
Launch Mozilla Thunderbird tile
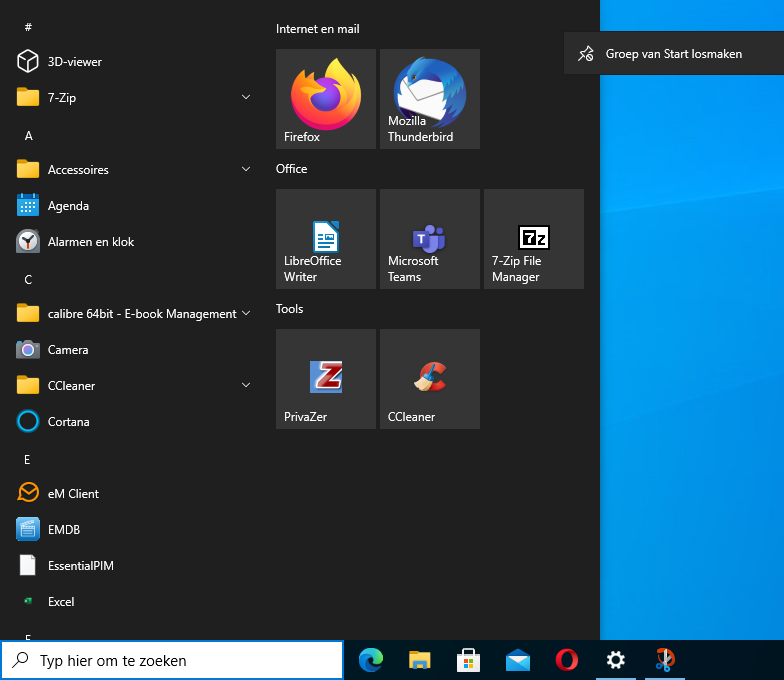click(x=430, y=99)
